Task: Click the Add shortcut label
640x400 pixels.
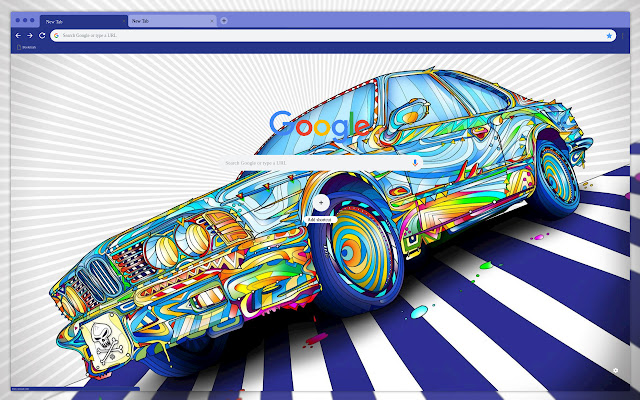Action: [320, 220]
